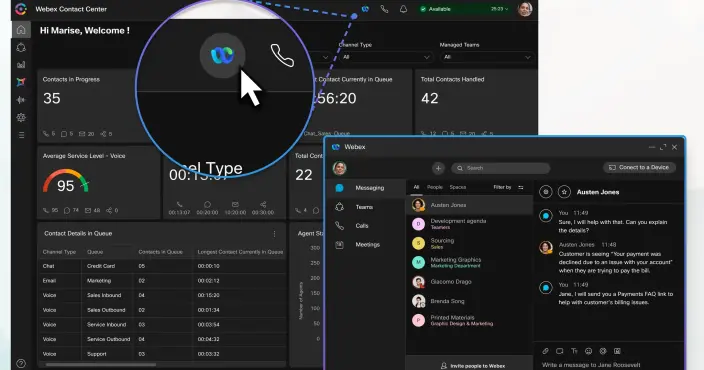
Task: Open the Home page in Contact Center sidebar
Action: click(21, 30)
